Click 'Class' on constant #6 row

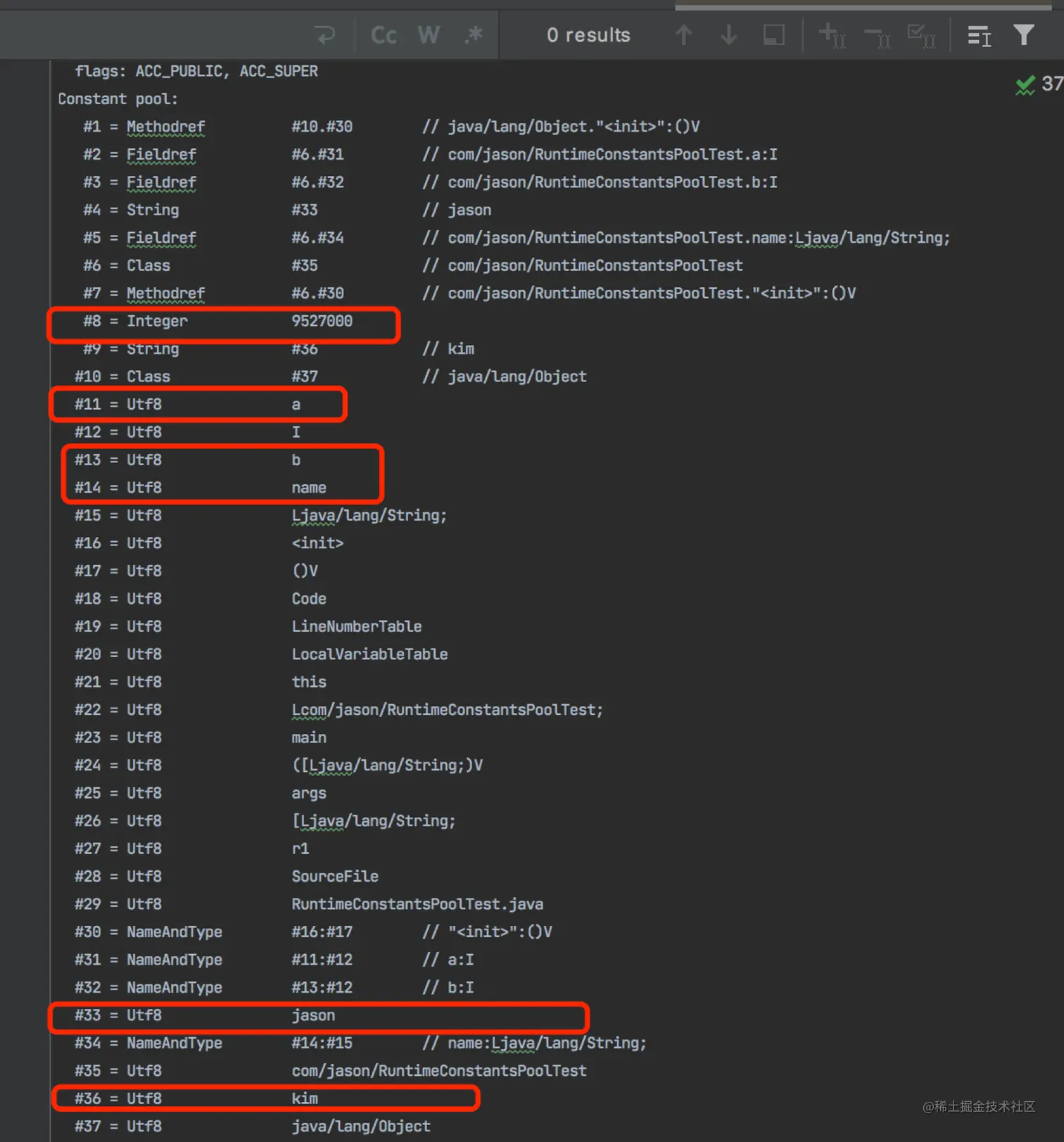(148, 265)
